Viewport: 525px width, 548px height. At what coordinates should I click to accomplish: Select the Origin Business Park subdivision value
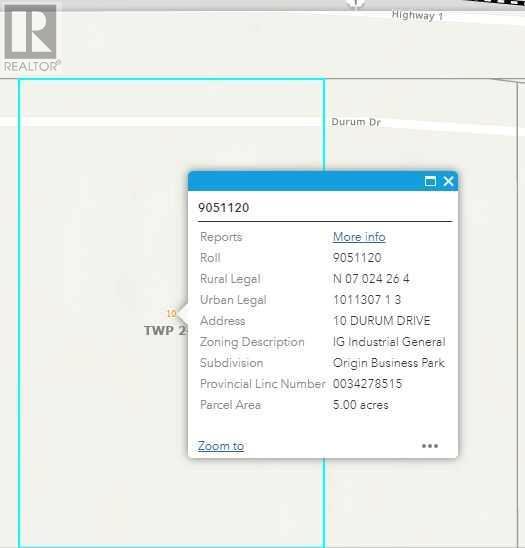(389, 363)
